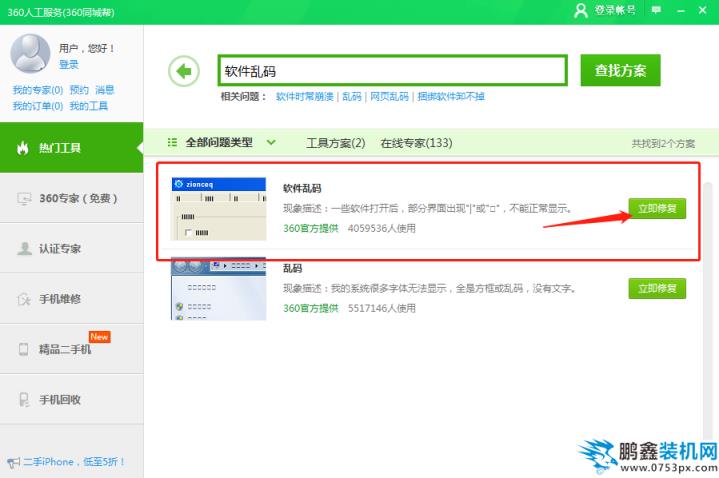Open 手机回收 in sidebar
Screen dimensions: 719x478
click(x=72, y=399)
